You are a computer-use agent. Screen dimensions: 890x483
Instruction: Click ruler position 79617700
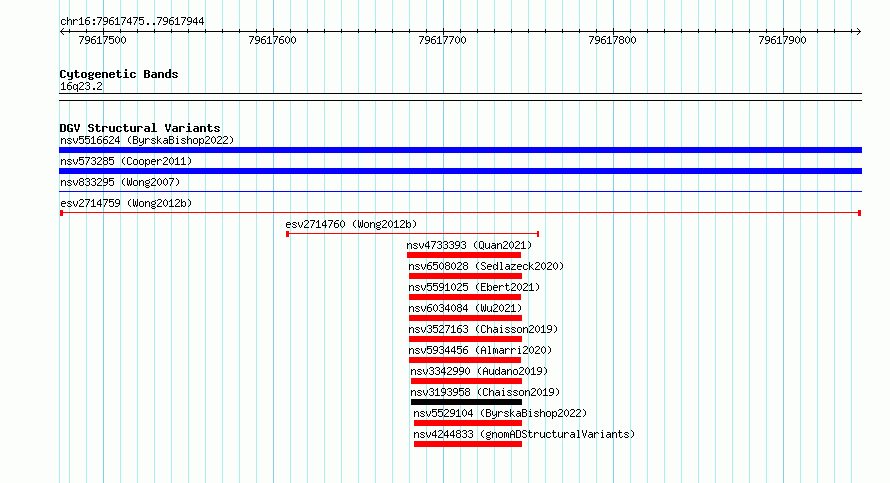point(442,40)
